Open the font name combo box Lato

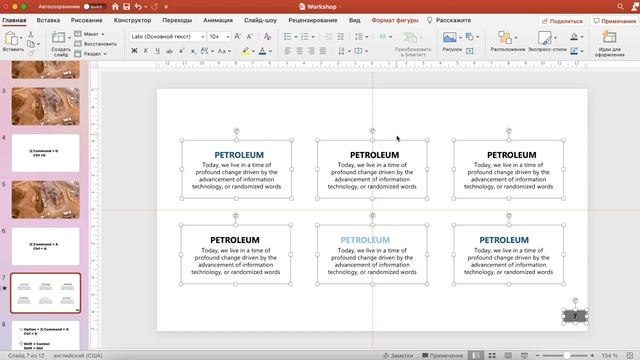(x=167, y=37)
